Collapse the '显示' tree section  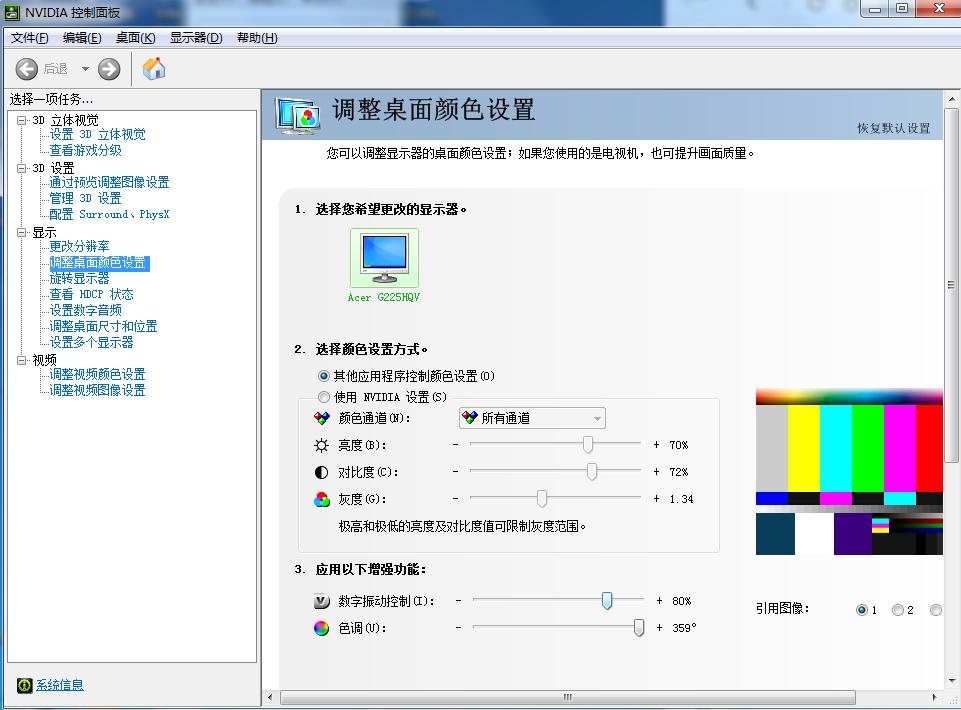pos(21,232)
